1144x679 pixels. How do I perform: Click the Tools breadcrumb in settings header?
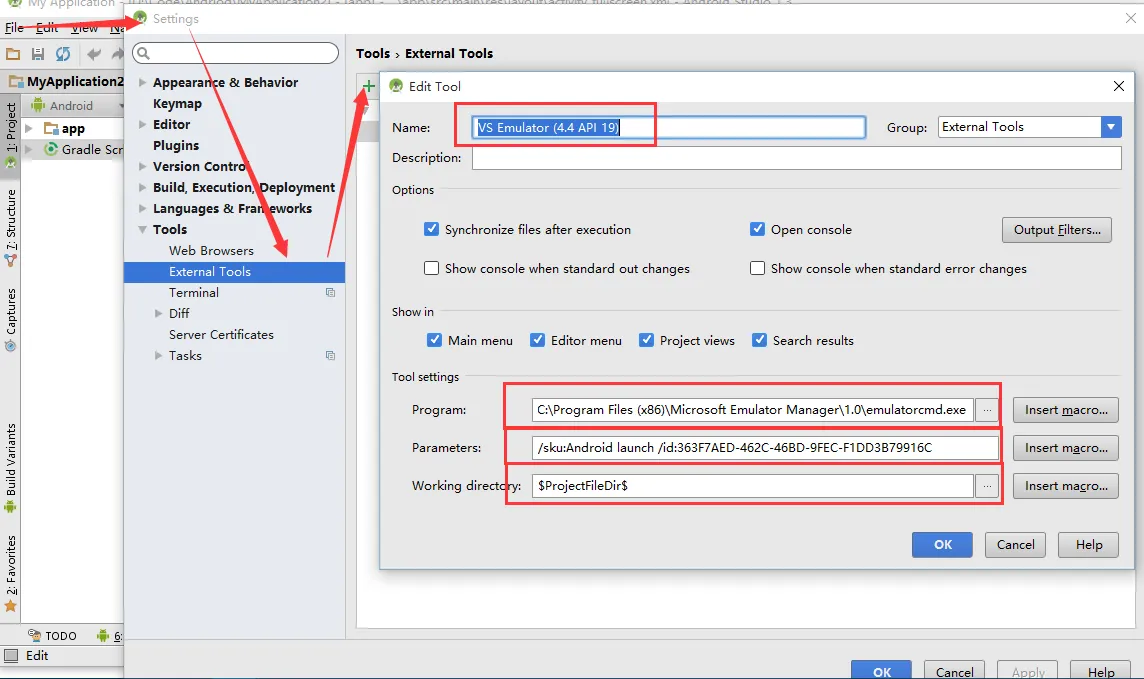tap(373, 53)
